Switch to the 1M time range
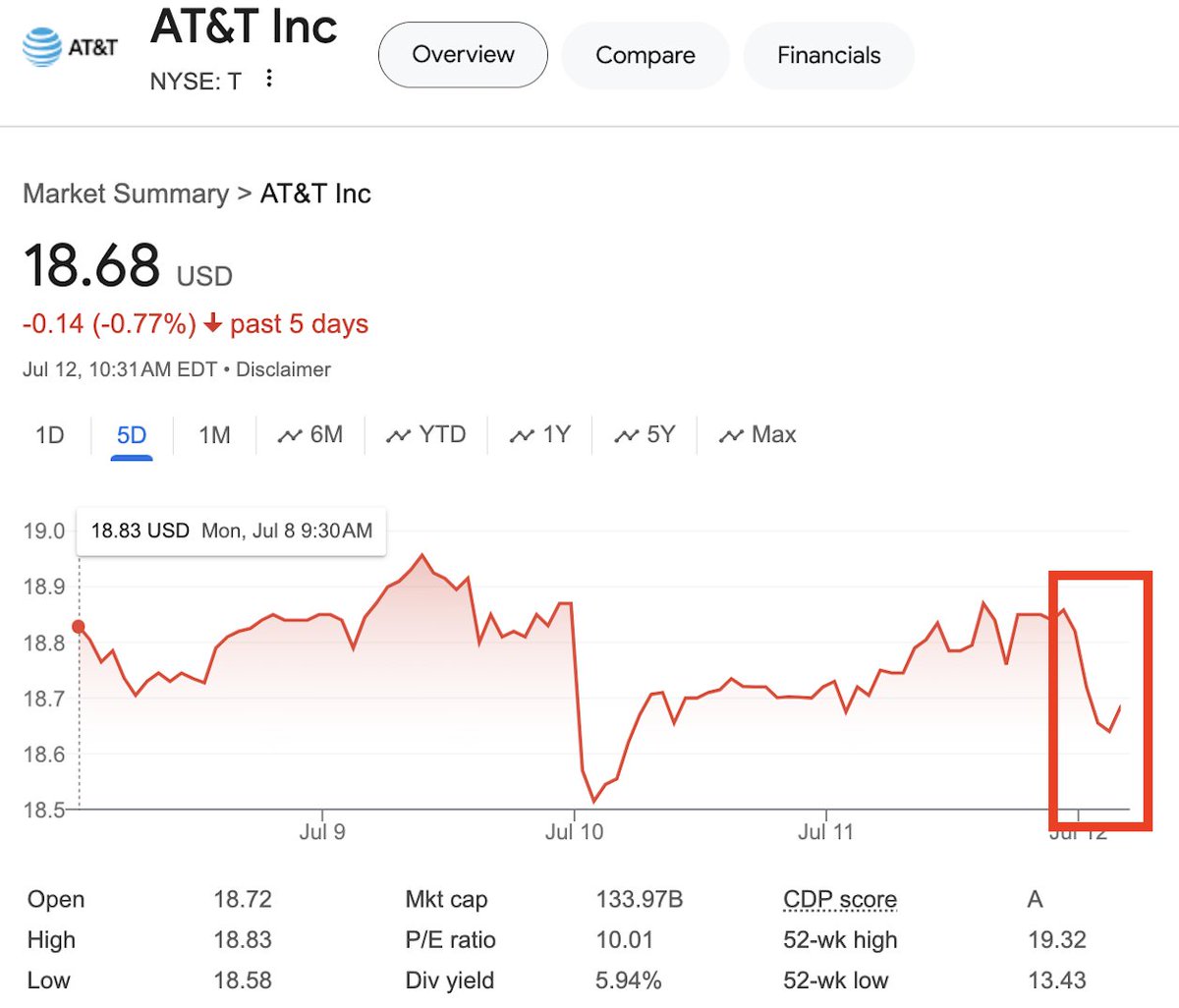 click(x=214, y=434)
